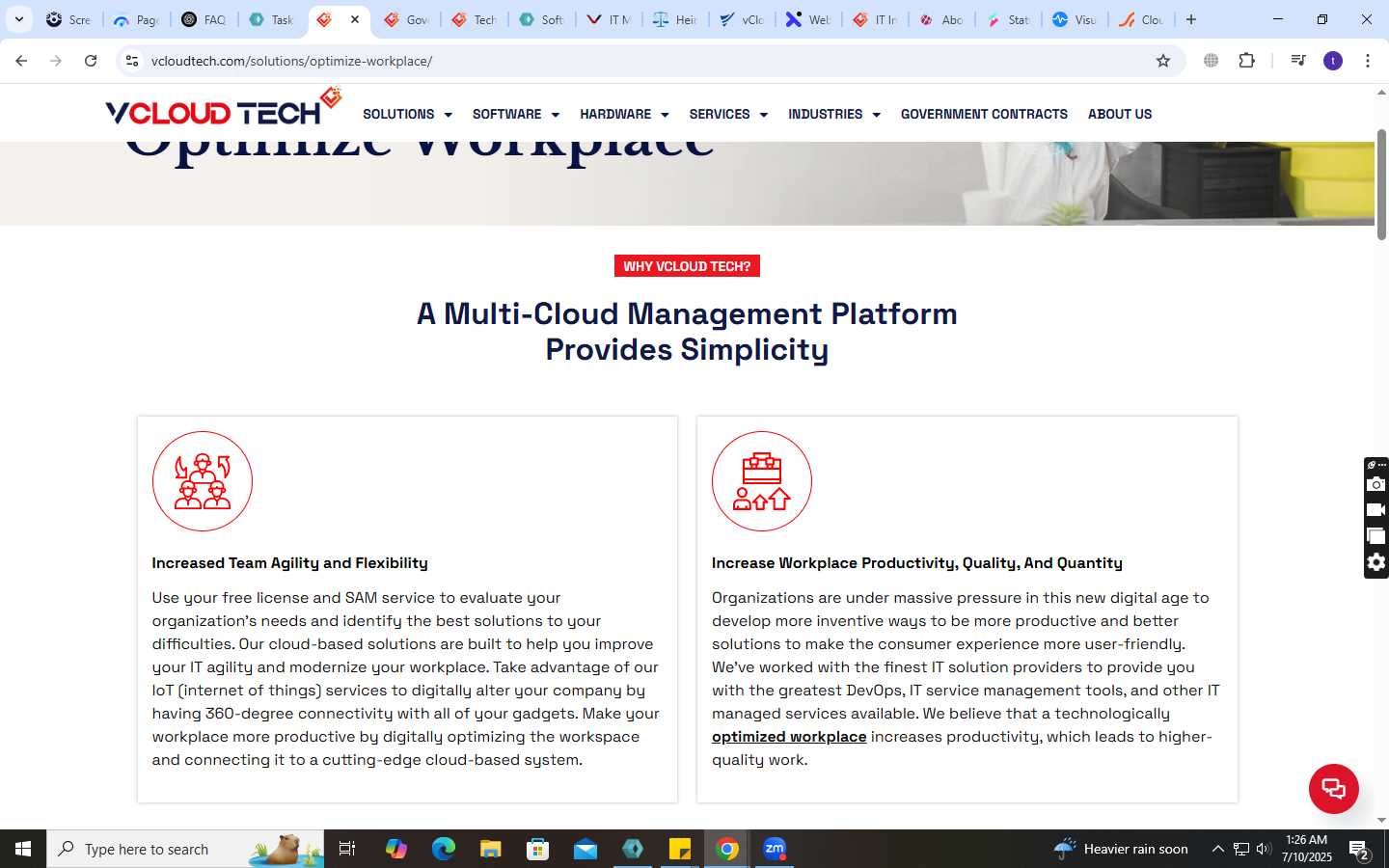Click the workplace productivity circle icon
Viewport: 1389px width, 868px height.
coord(762,481)
